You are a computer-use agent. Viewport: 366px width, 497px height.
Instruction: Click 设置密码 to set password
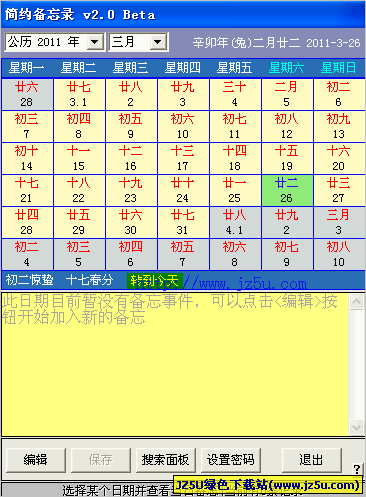pyautogui.click(x=230, y=460)
